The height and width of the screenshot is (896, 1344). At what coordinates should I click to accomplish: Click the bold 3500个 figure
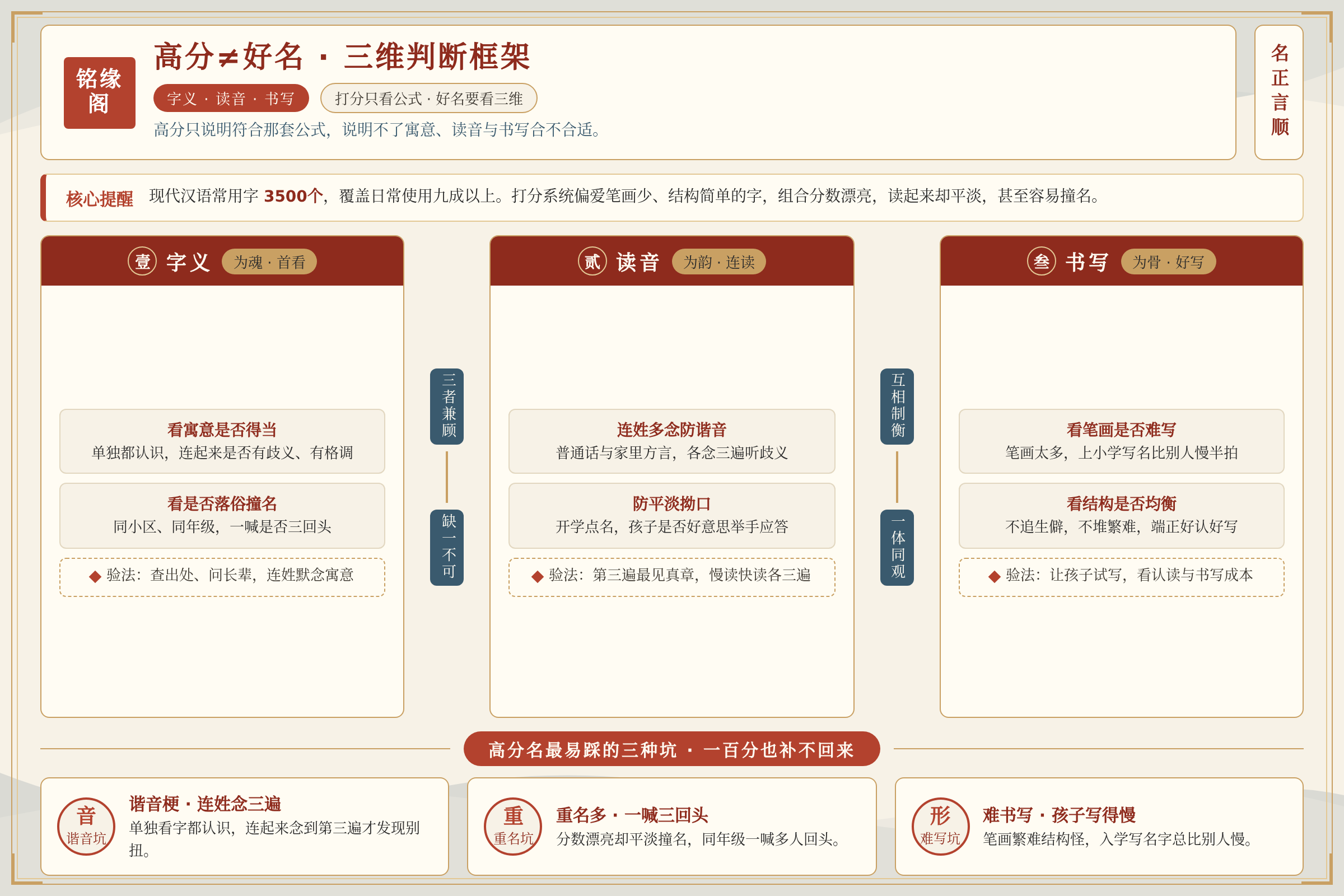tap(293, 196)
